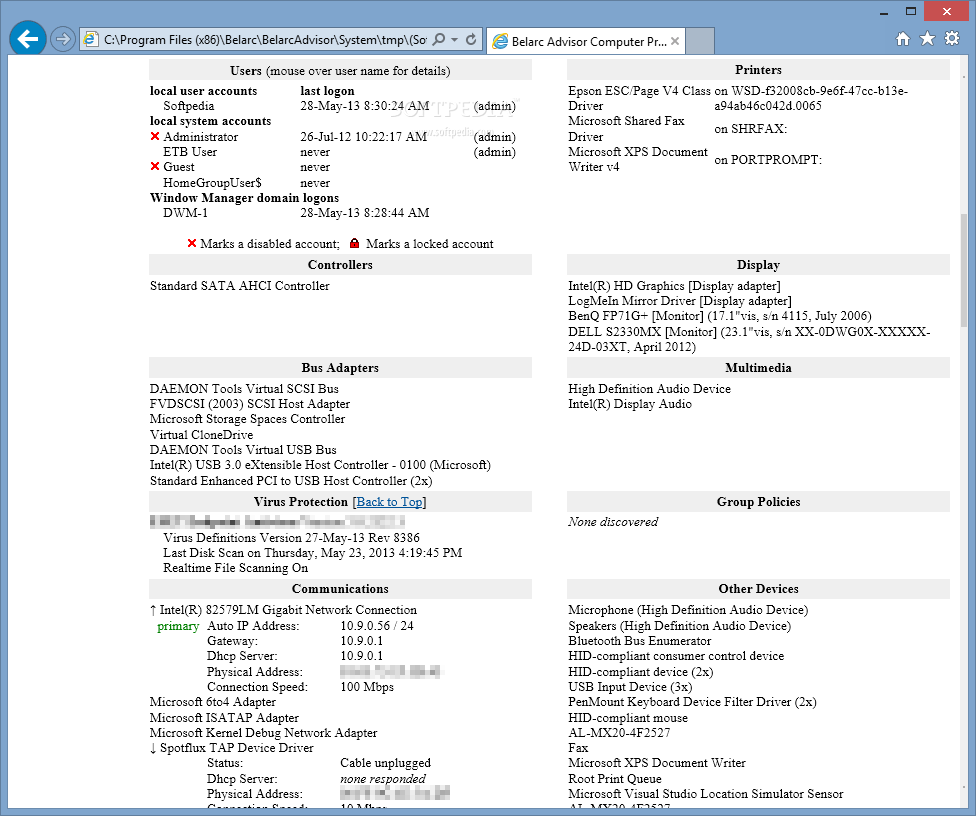Click the HomeGroupUser$ account entry
The image size is (976, 816).
click(x=212, y=183)
